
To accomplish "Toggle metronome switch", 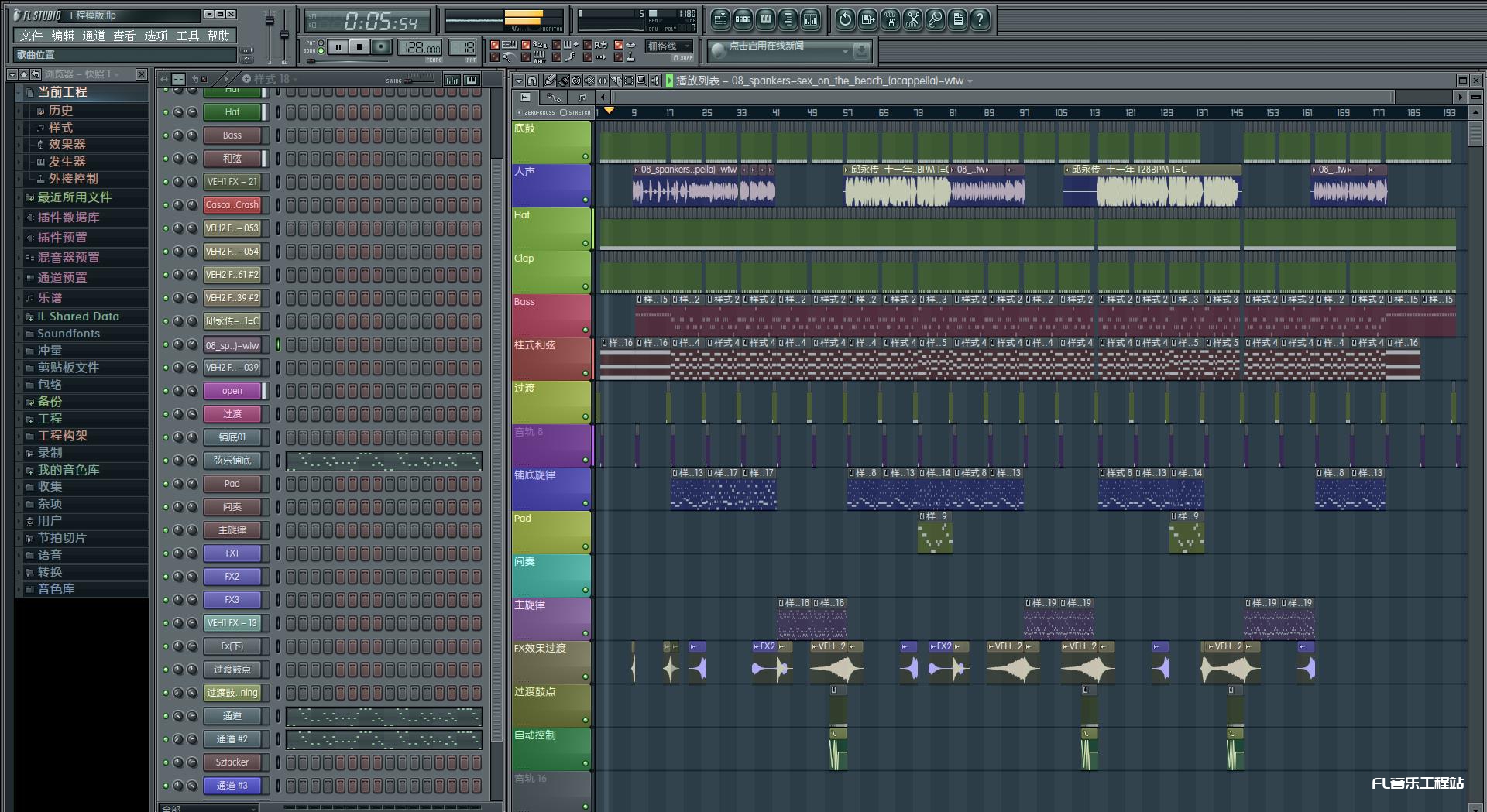I will 494,57.
